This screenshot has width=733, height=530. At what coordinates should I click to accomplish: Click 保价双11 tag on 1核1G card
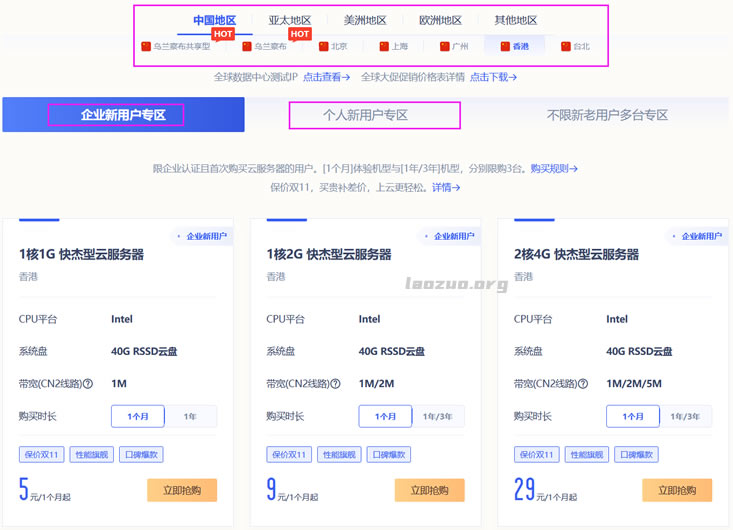pos(41,454)
